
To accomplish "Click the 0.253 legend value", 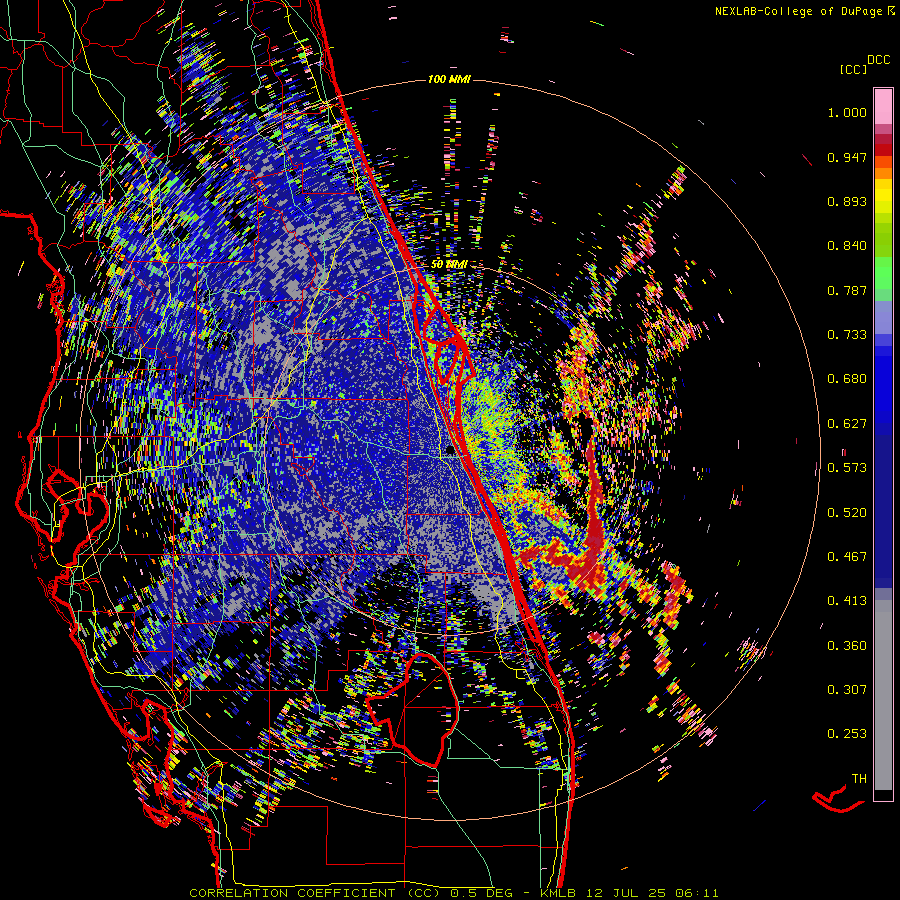I will pos(847,734).
